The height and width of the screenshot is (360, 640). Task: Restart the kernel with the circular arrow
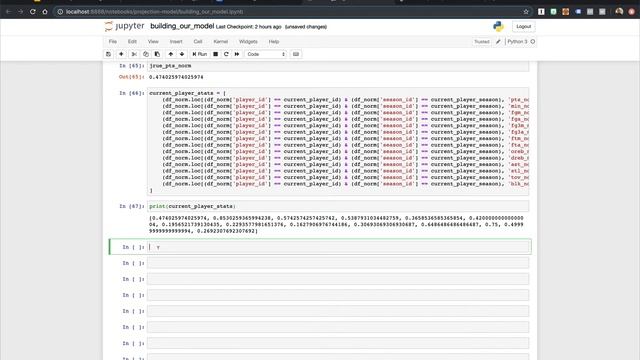click(x=226, y=54)
